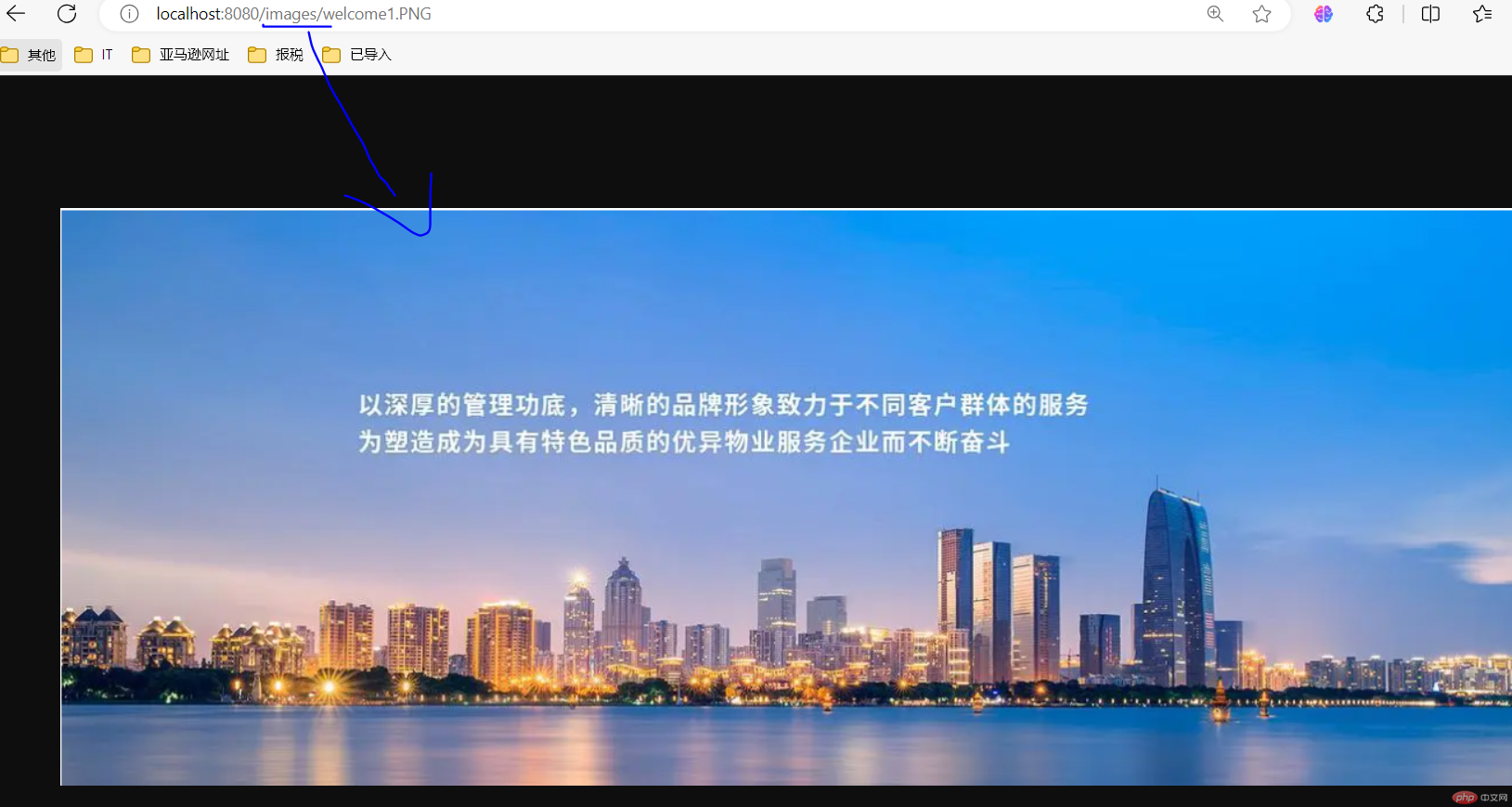Viewport: 1512px width, 807px height.
Task: Open the zoom magnifier in the address bar
Action: (x=1215, y=14)
